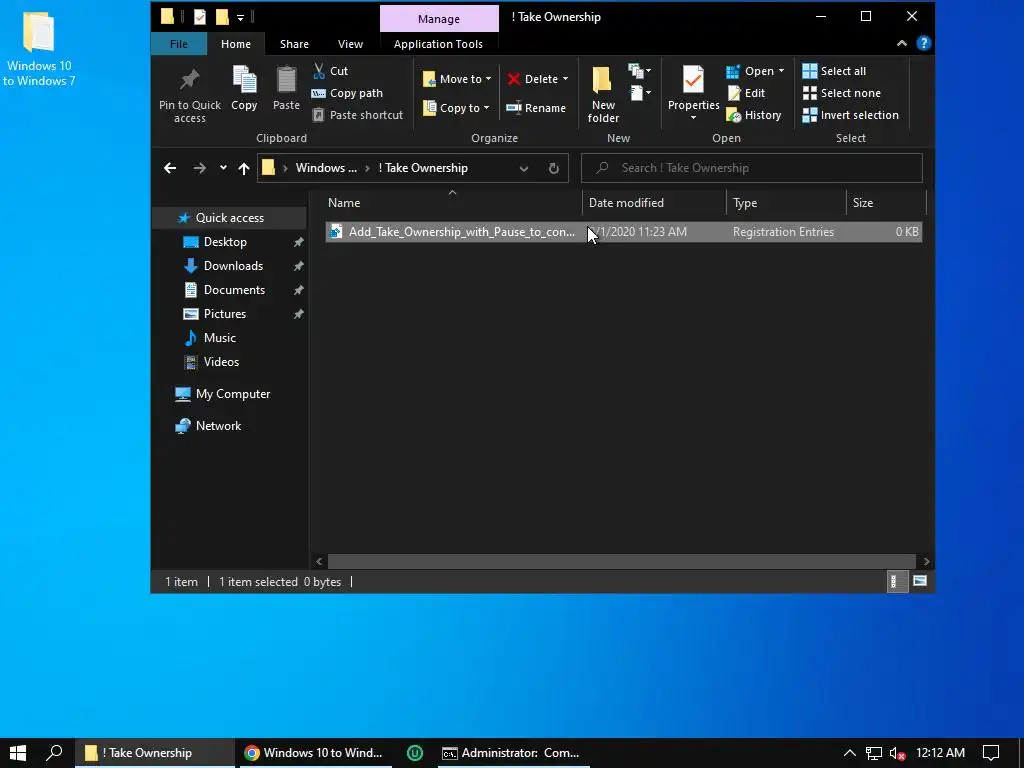Refresh the current folder view
1024x768 pixels.
coord(554,168)
